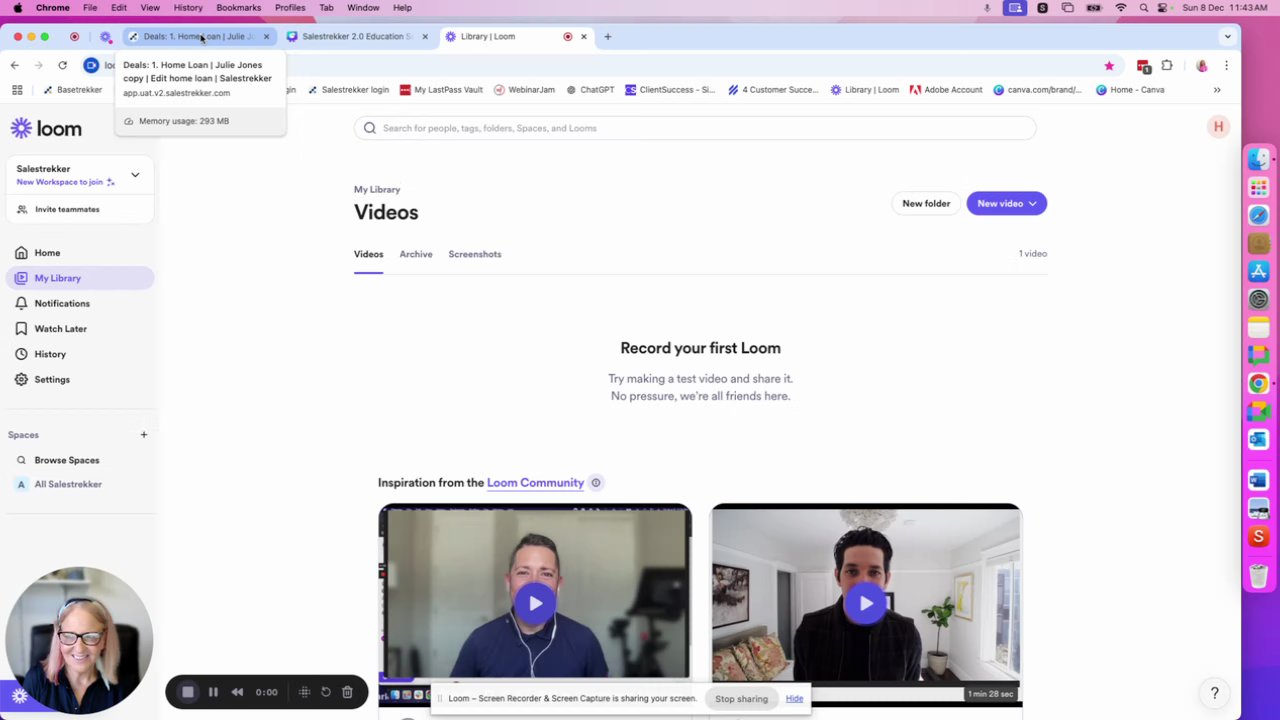Create a New folder
1280x720 pixels.
[x=926, y=203]
